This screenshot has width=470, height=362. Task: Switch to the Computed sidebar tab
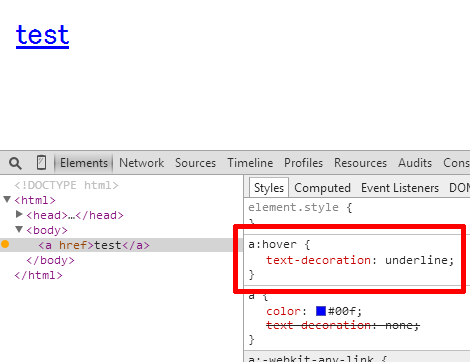pyautogui.click(x=322, y=188)
